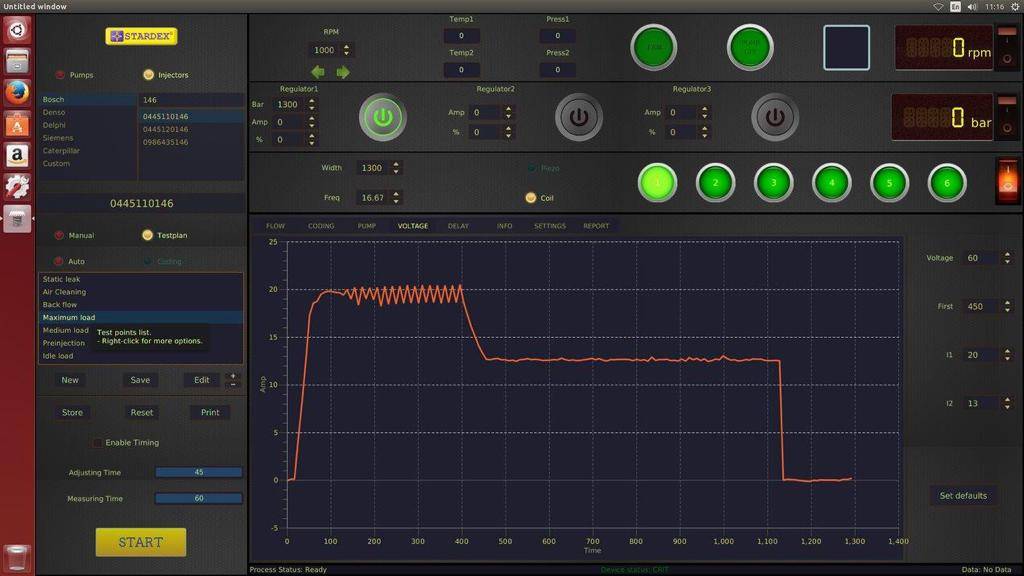Open the SETTINGS tab
Screen dimensions: 1024x576
tap(550, 226)
